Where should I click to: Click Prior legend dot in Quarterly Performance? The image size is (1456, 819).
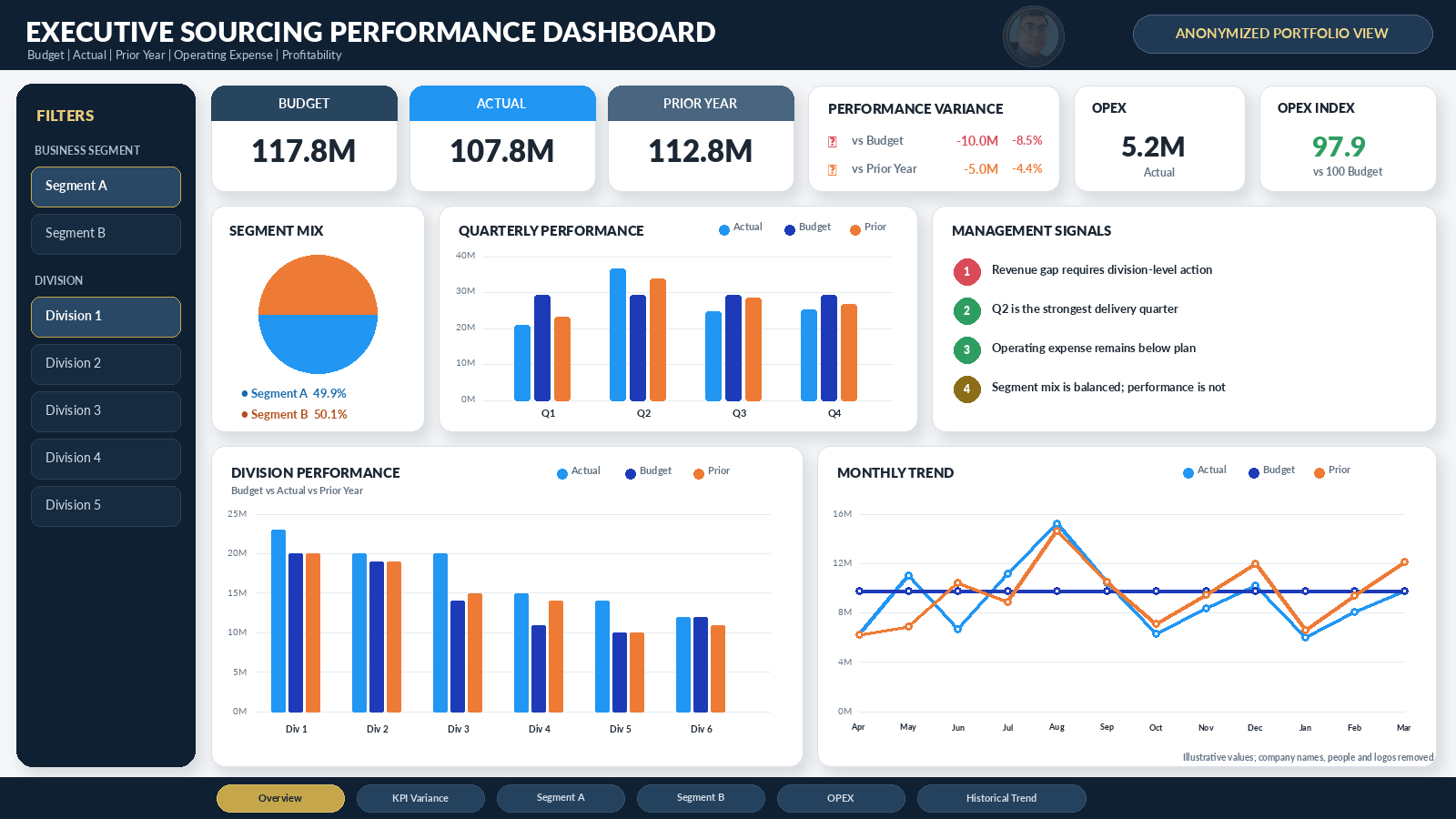pos(855,230)
